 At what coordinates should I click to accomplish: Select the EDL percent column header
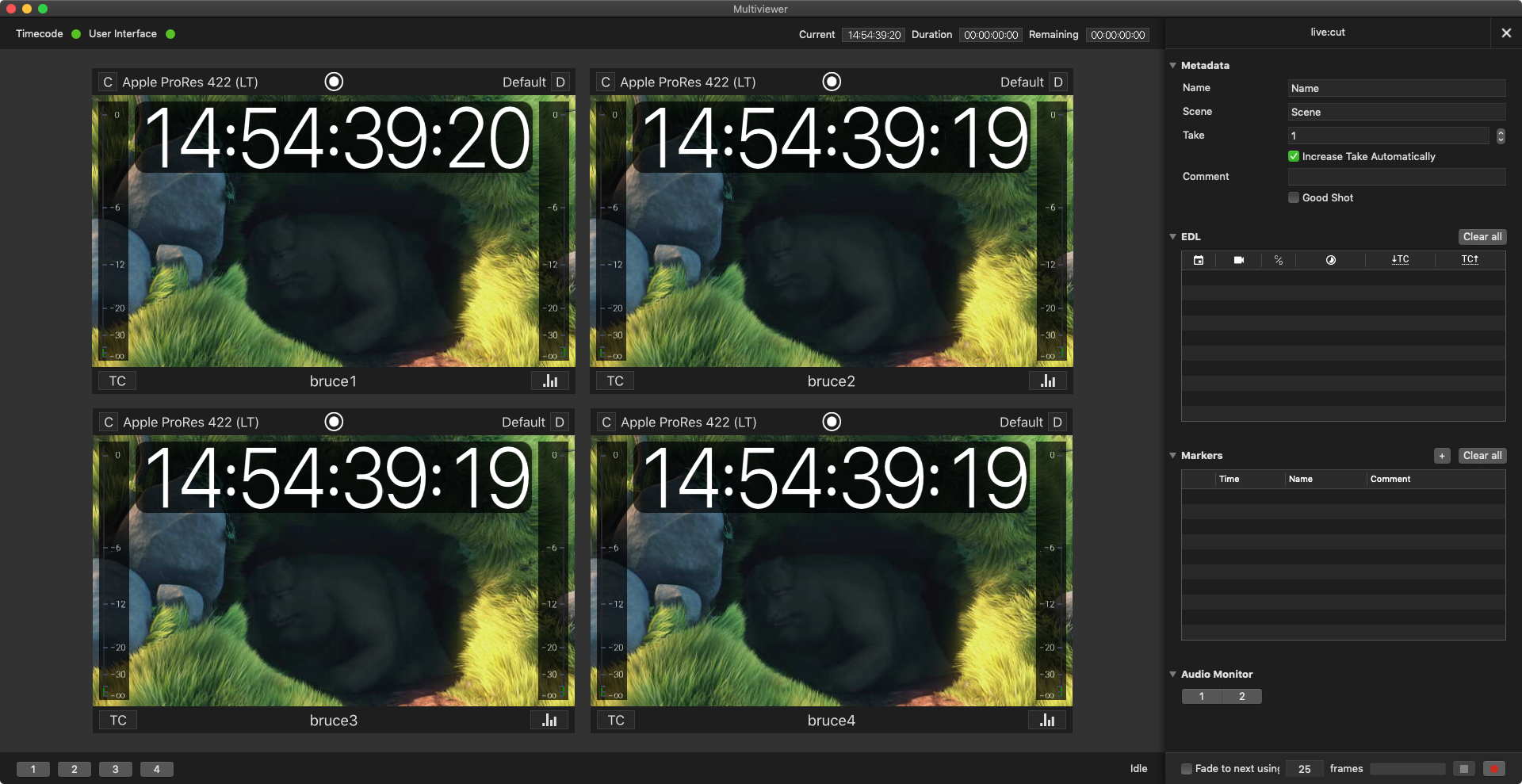pyautogui.click(x=1279, y=260)
